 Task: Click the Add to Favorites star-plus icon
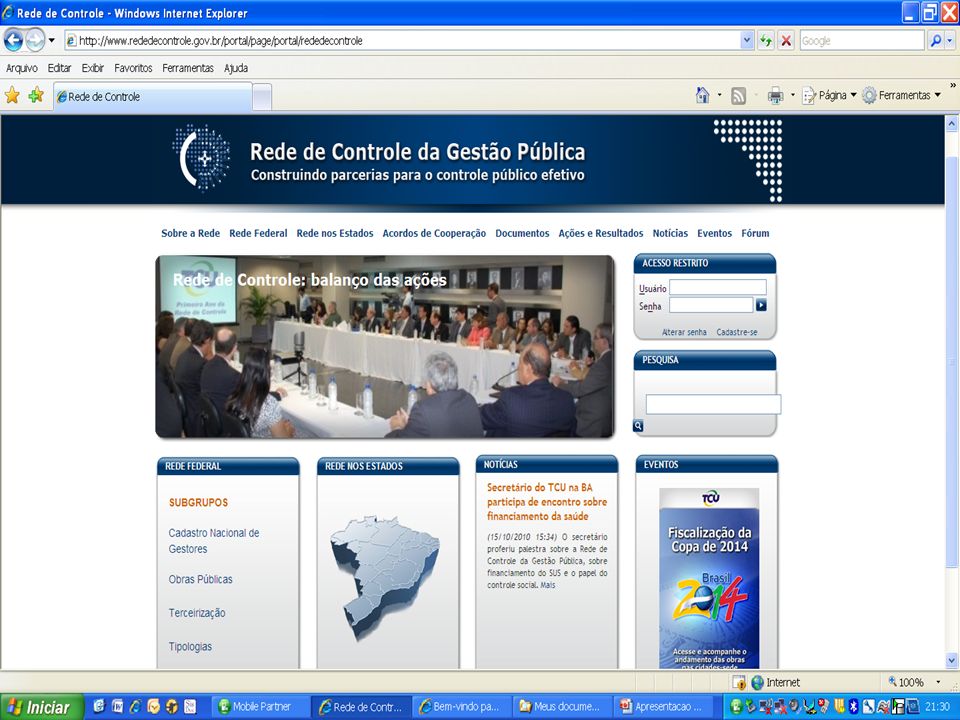[36, 95]
